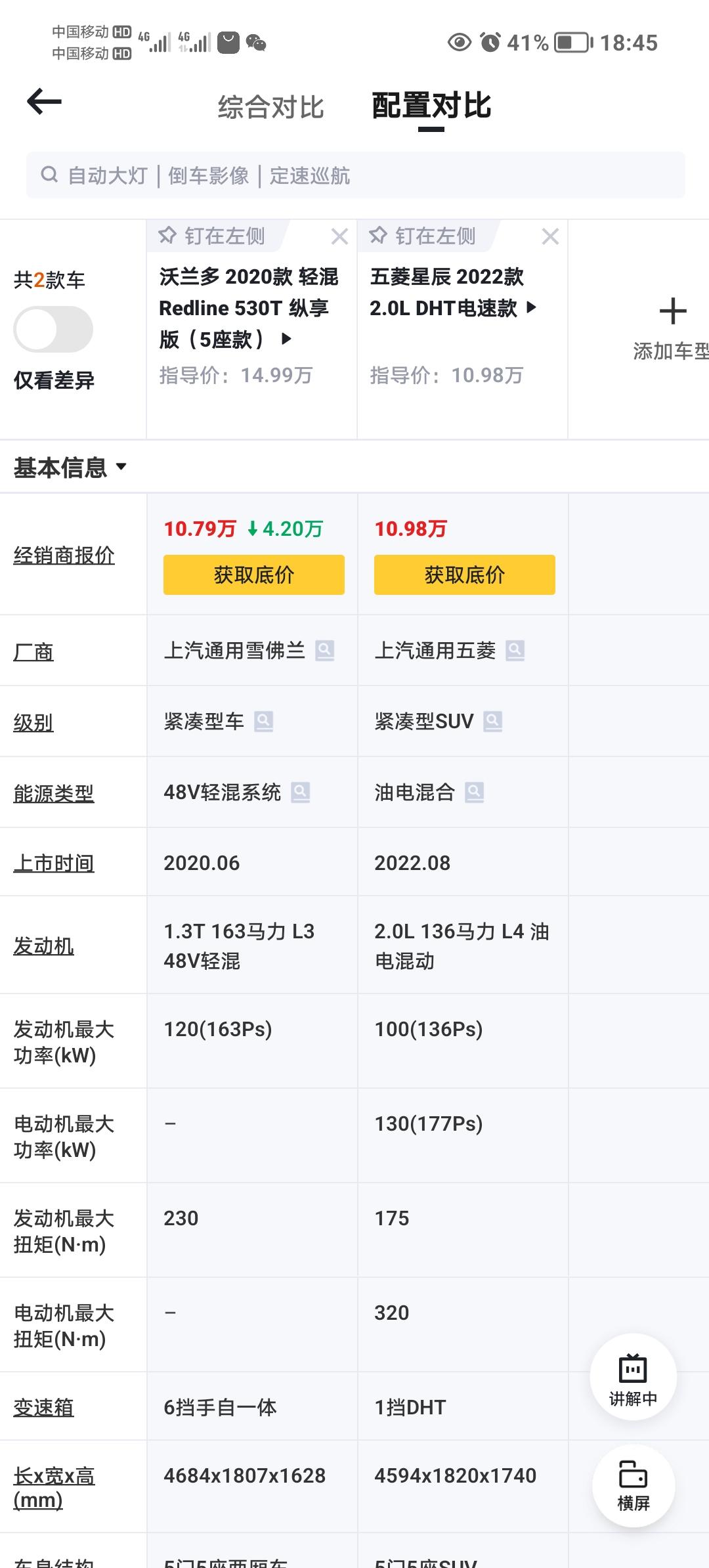Open 厂商 term explanation
Image resolution: width=709 pixels, height=1568 pixels.
pyautogui.click(x=33, y=651)
